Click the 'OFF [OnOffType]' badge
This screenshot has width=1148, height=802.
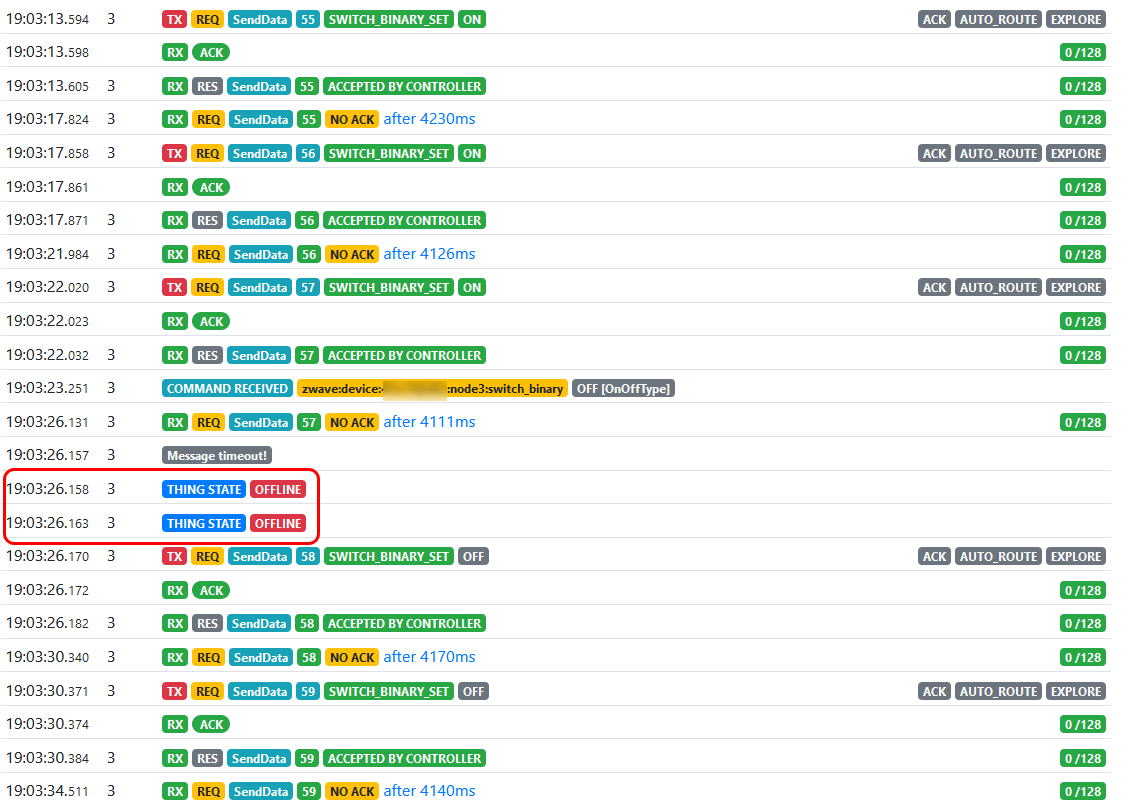623,388
